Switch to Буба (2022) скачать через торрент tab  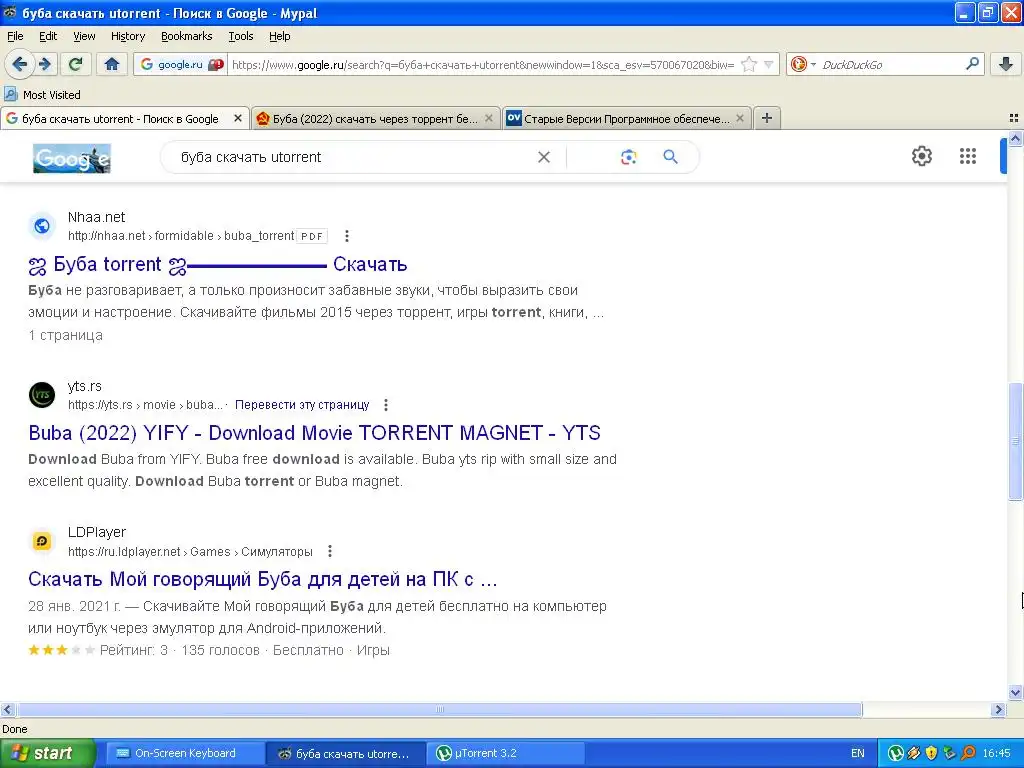click(x=376, y=118)
